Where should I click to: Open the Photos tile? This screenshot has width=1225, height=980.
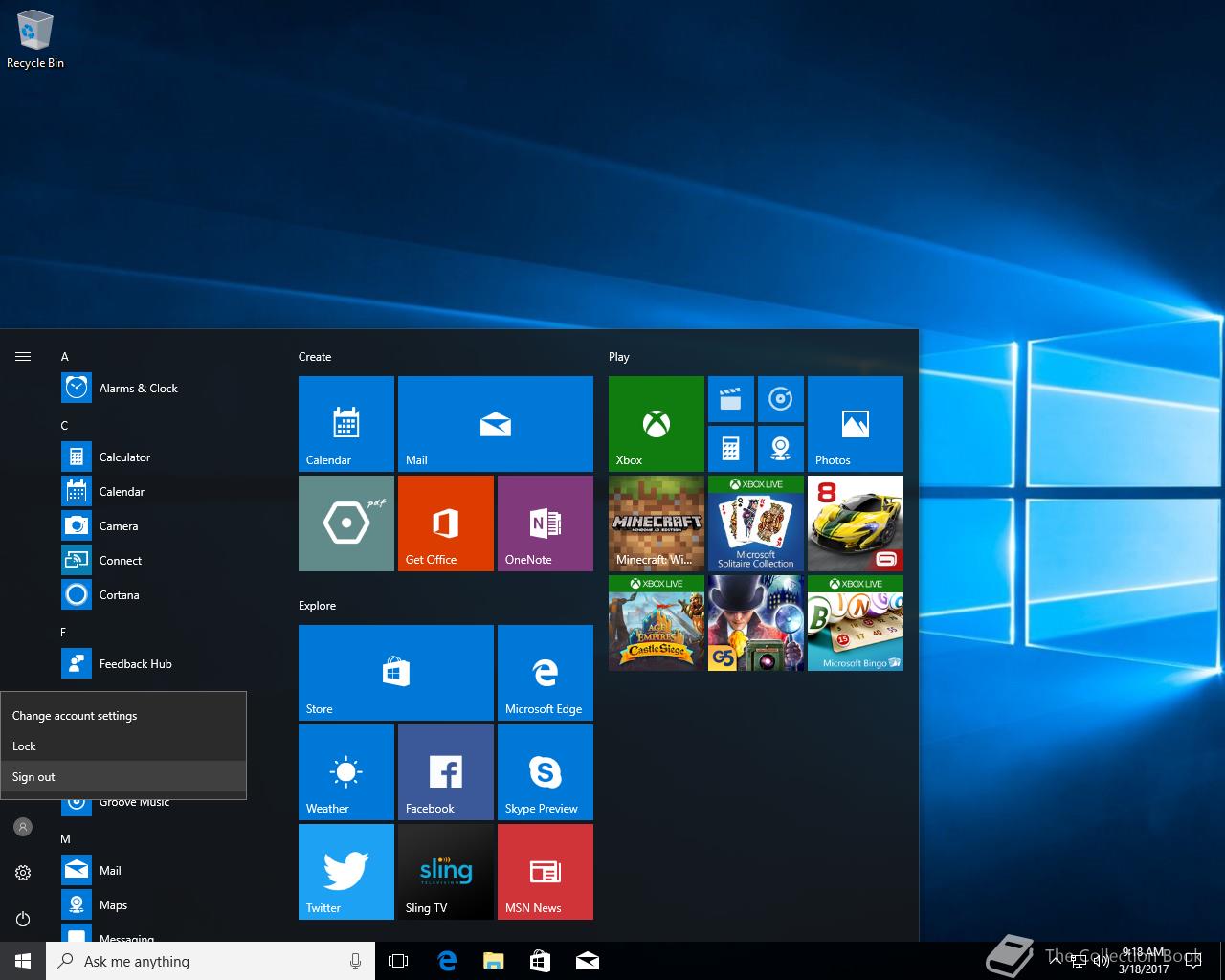pos(856,424)
